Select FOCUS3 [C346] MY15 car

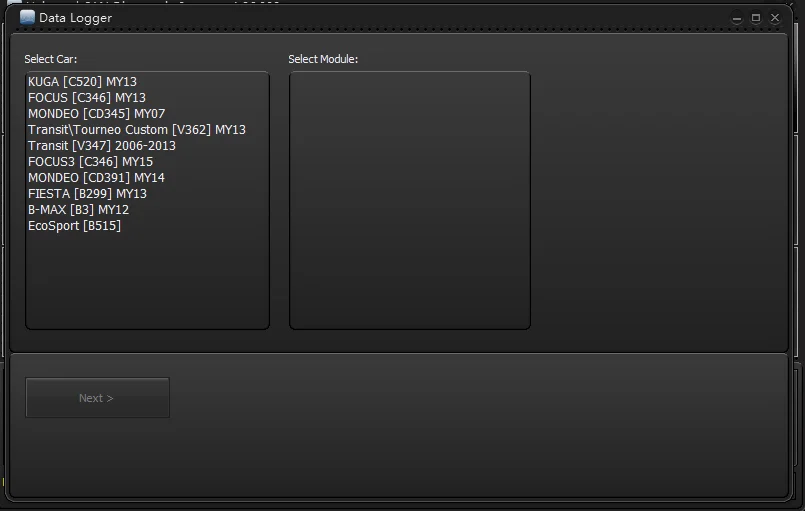pyautogui.click(x=90, y=162)
